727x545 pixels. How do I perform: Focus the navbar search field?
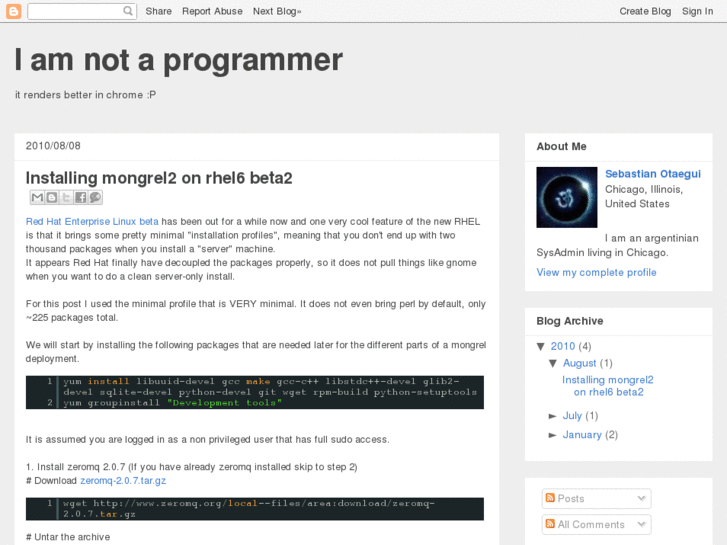click(75, 11)
